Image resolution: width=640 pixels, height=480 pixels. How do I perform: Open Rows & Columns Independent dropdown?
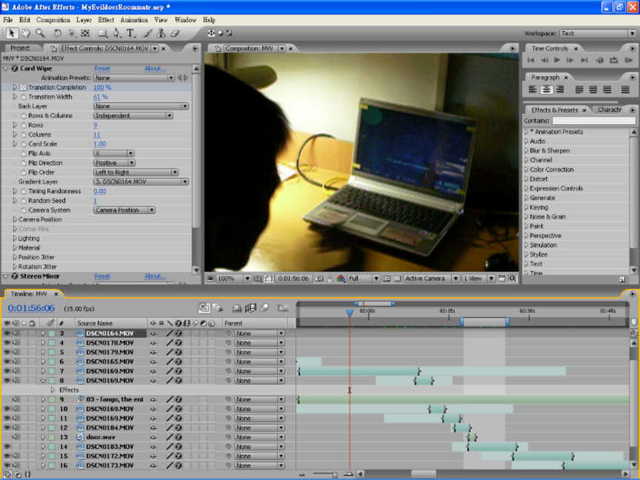(x=133, y=116)
